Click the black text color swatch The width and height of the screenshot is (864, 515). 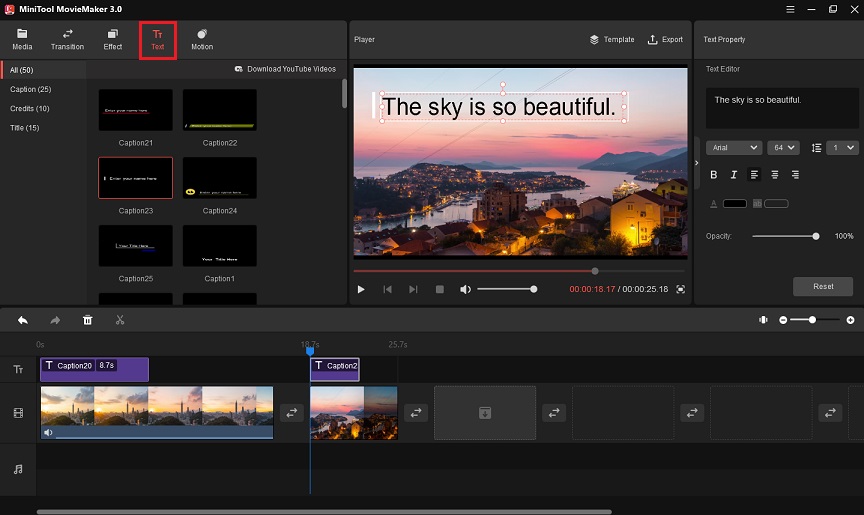coord(735,204)
